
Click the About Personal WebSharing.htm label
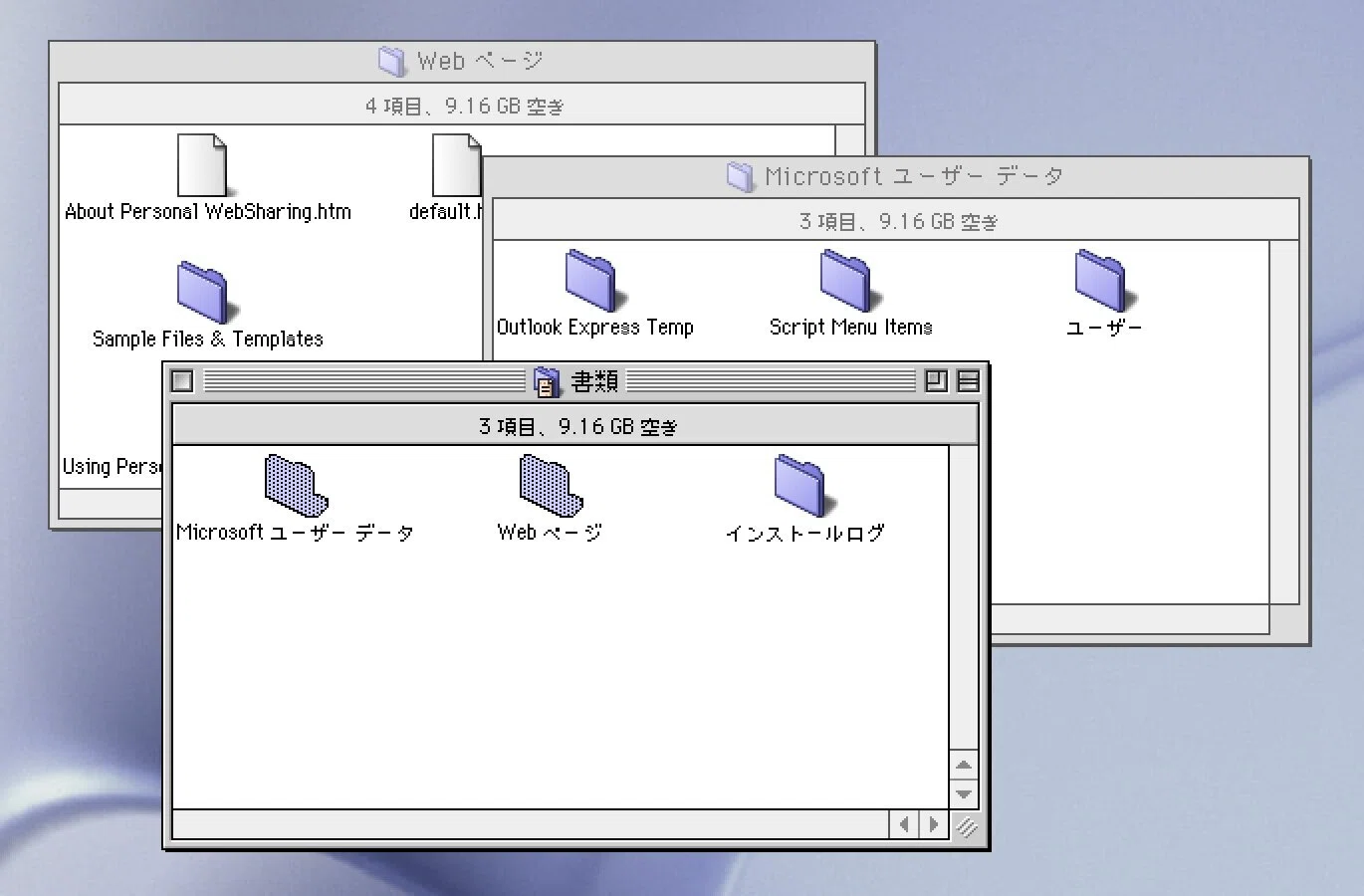pyautogui.click(x=207, y=212)
